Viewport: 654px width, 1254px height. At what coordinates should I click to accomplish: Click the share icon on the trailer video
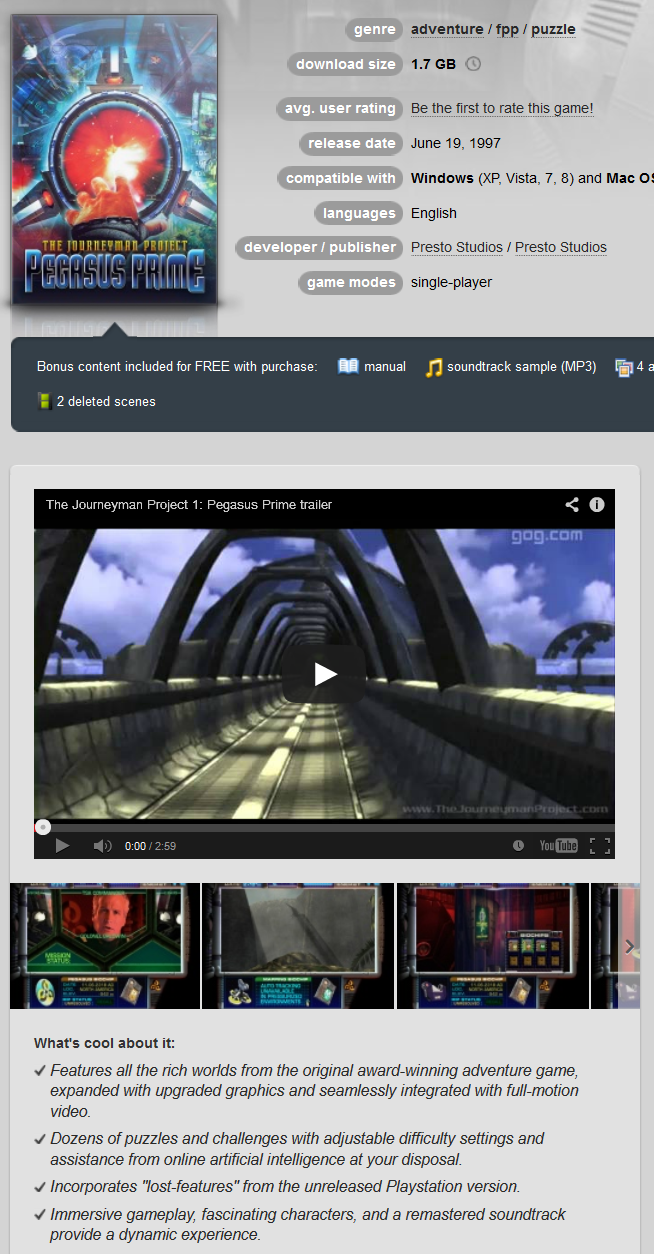tap(572, 505)
